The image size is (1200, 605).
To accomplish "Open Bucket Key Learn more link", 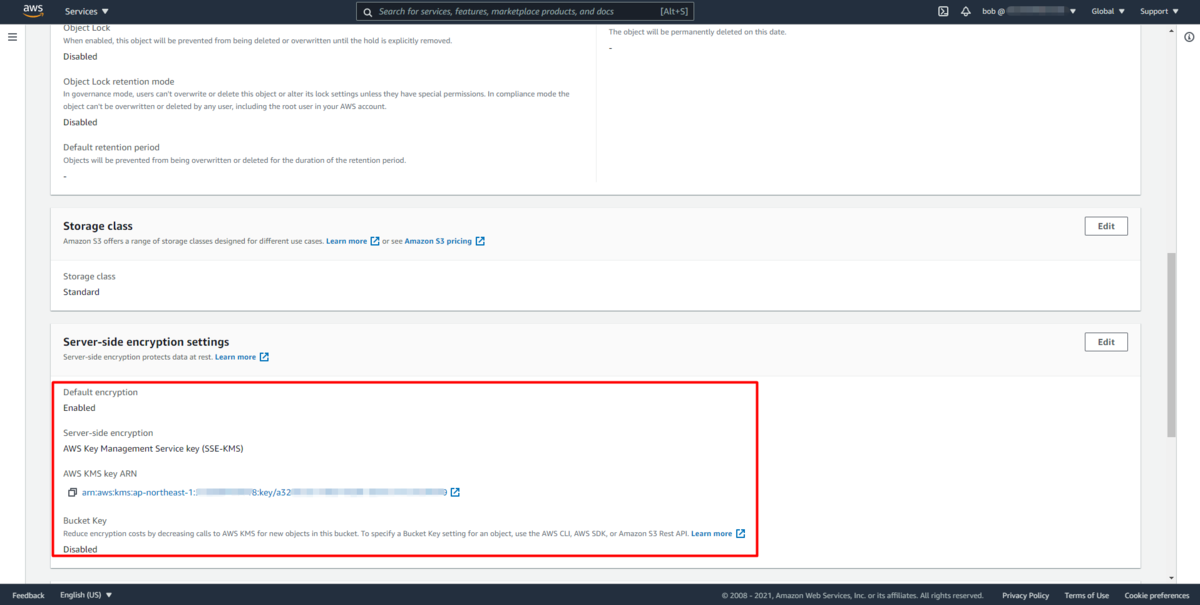I will pos(711,534).
